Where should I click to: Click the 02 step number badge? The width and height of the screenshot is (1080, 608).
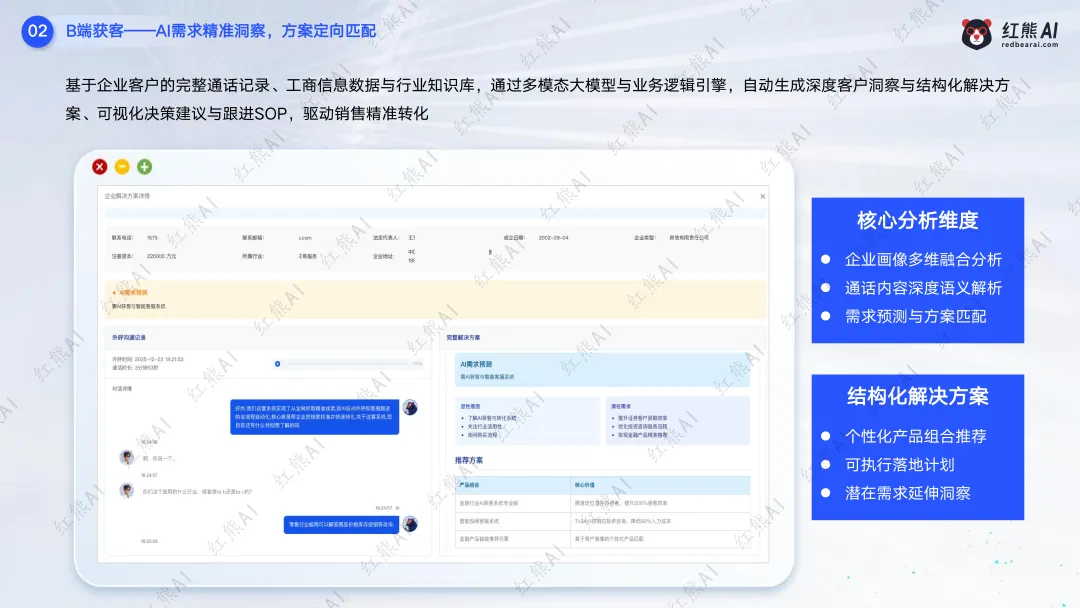(x=37, y=30)
